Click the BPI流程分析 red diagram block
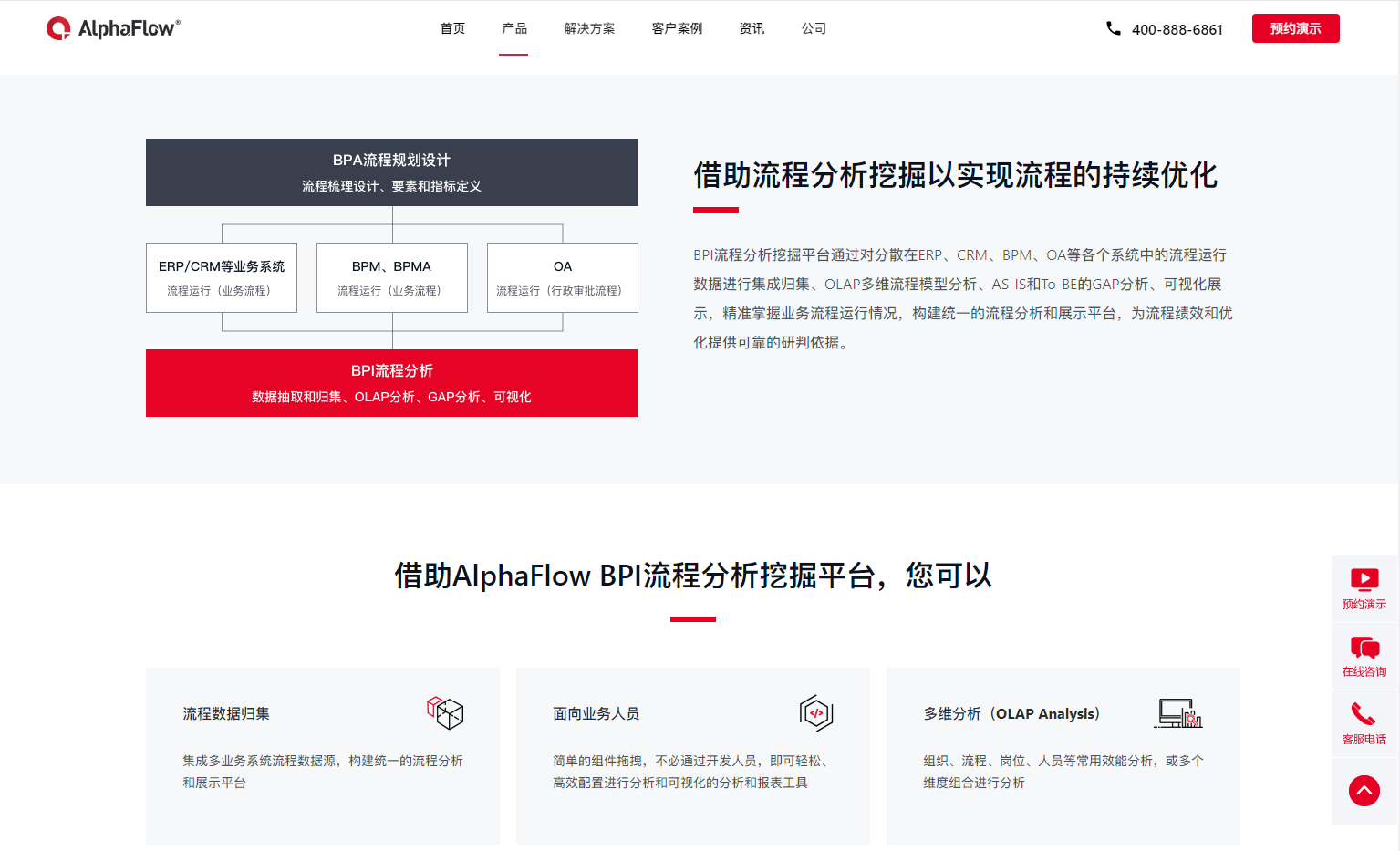The width and height of the screenshot is (1400, 851). coord(392,383)
